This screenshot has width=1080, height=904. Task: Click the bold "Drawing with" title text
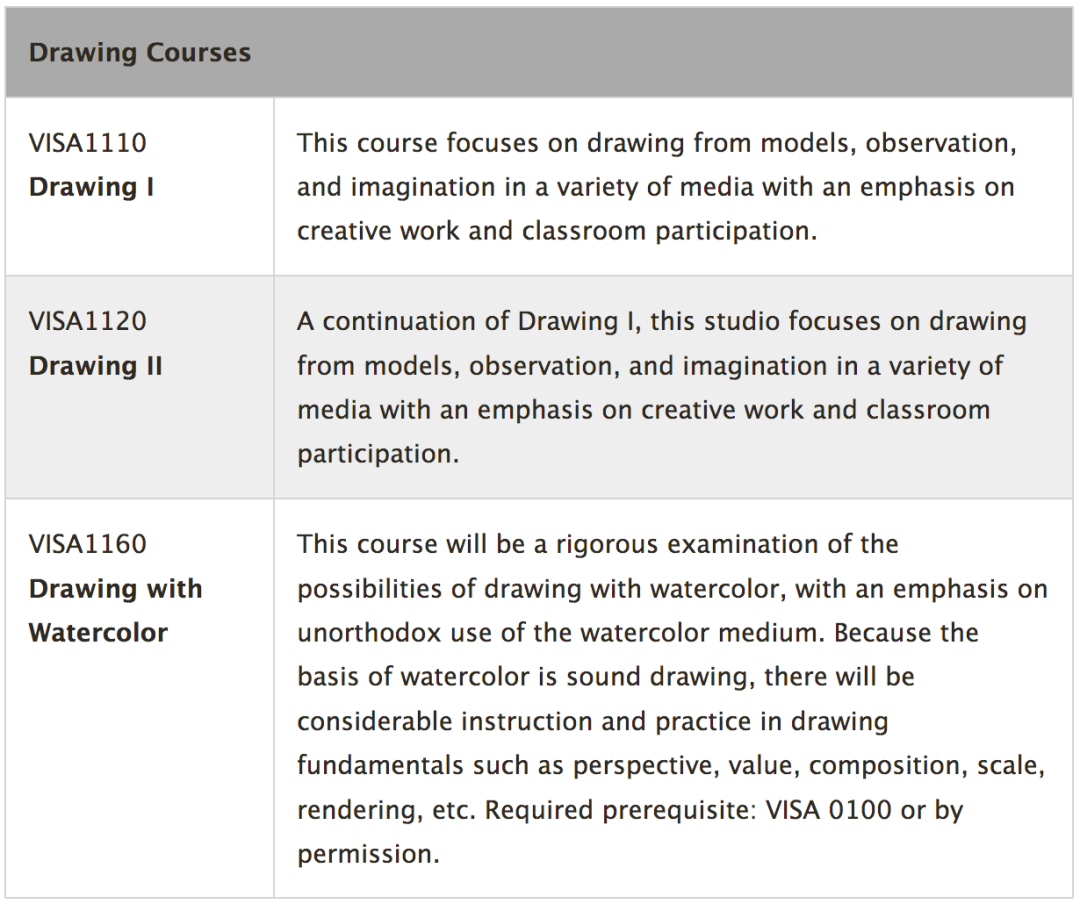click(116, 589)
